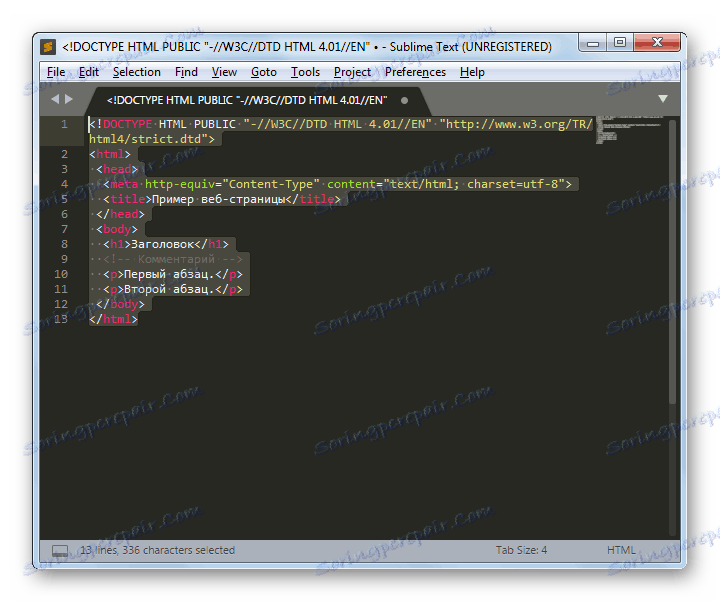Open the View menu
720x602 pixels.
(224, 73)
